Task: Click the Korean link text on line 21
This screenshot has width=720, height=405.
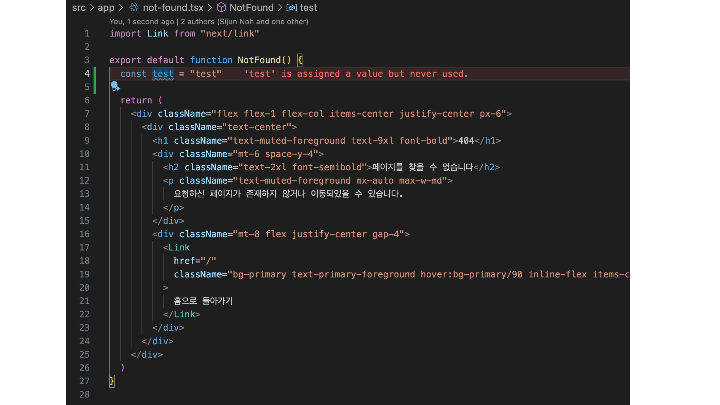Action: tap(203, 301)
